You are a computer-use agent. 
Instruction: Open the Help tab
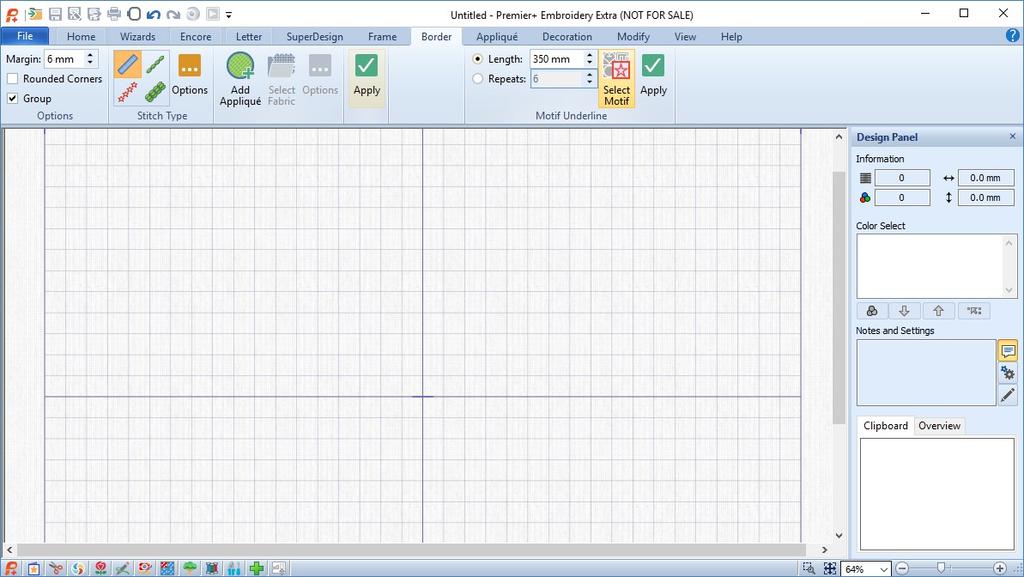[x=731, y=37]
